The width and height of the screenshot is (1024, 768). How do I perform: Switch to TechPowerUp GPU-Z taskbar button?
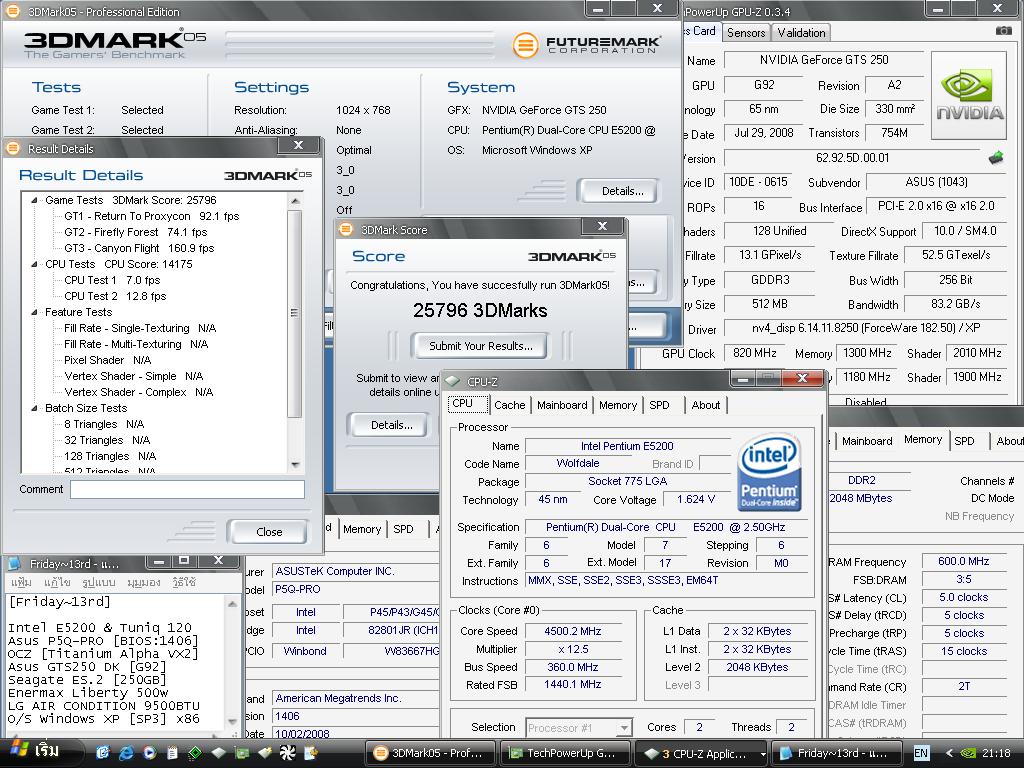(x=566, y=753)
